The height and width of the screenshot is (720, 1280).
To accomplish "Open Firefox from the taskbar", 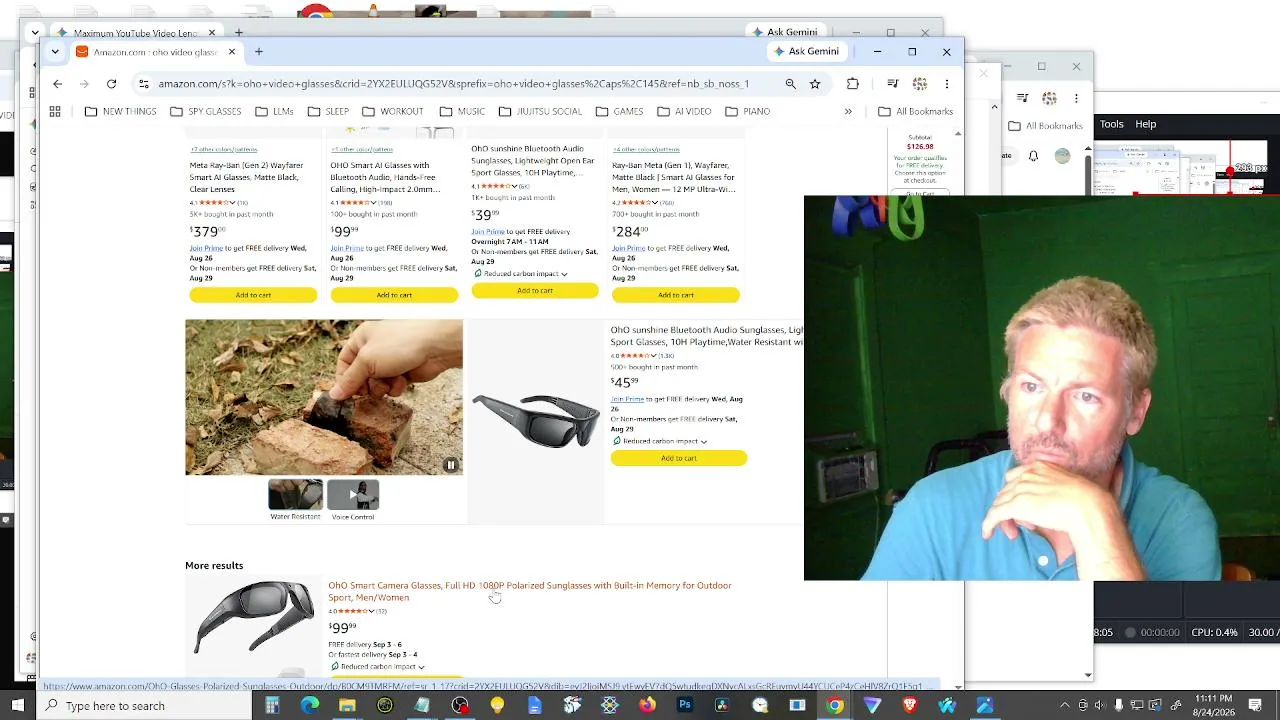I will (x=647, y=706).
